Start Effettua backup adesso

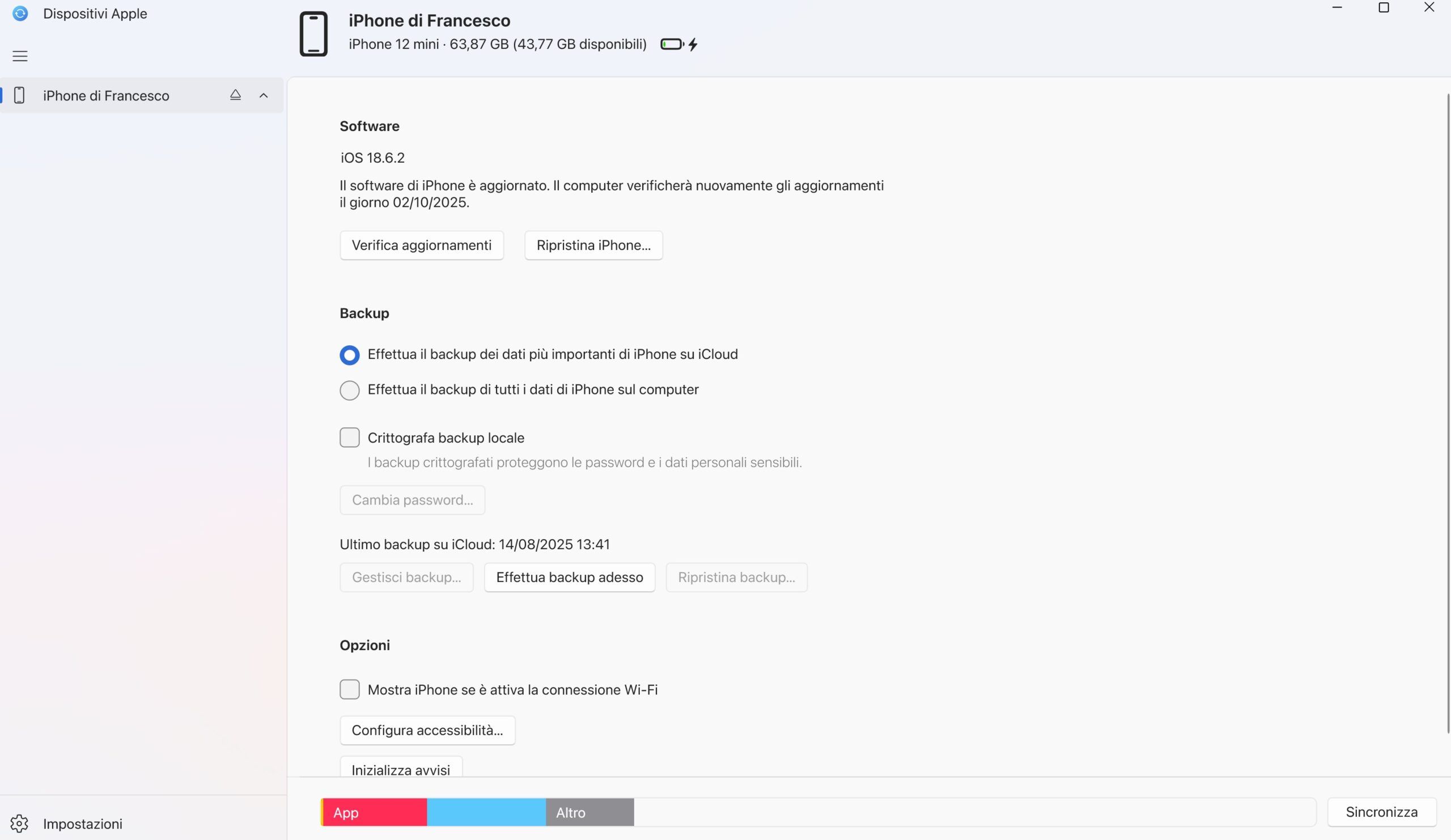click(x=570, y=578)
